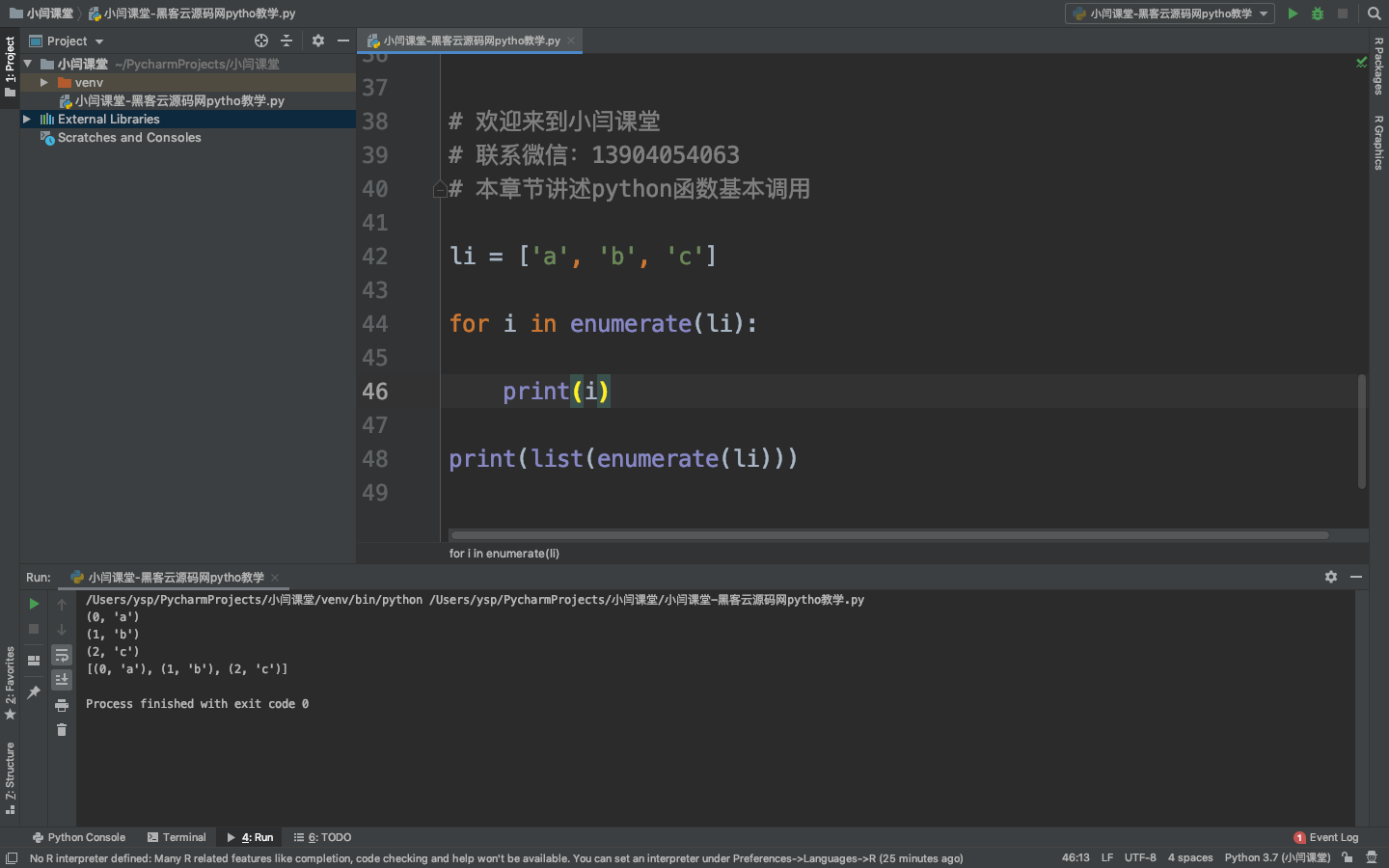Screen dimensions: 1389x868
Task: Start debugging with the bug icon
Action: (1318, 14)
